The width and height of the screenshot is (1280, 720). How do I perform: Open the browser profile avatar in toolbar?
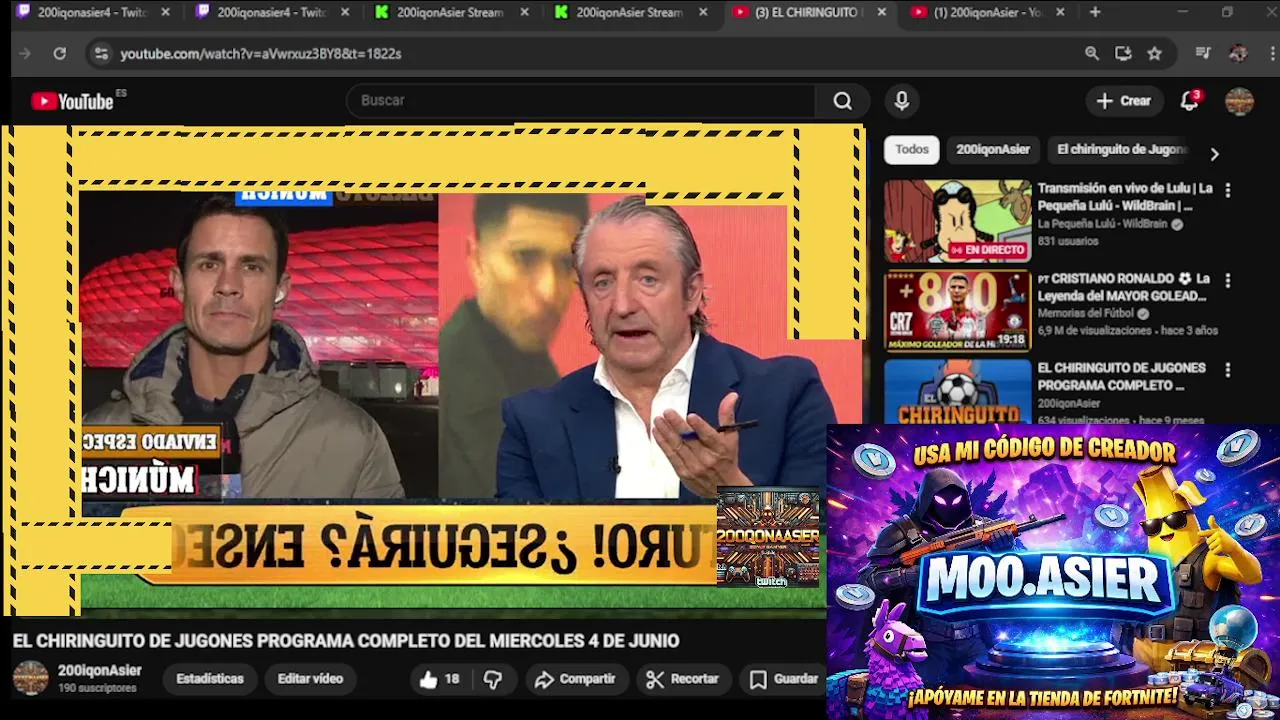coord(1238,54)
